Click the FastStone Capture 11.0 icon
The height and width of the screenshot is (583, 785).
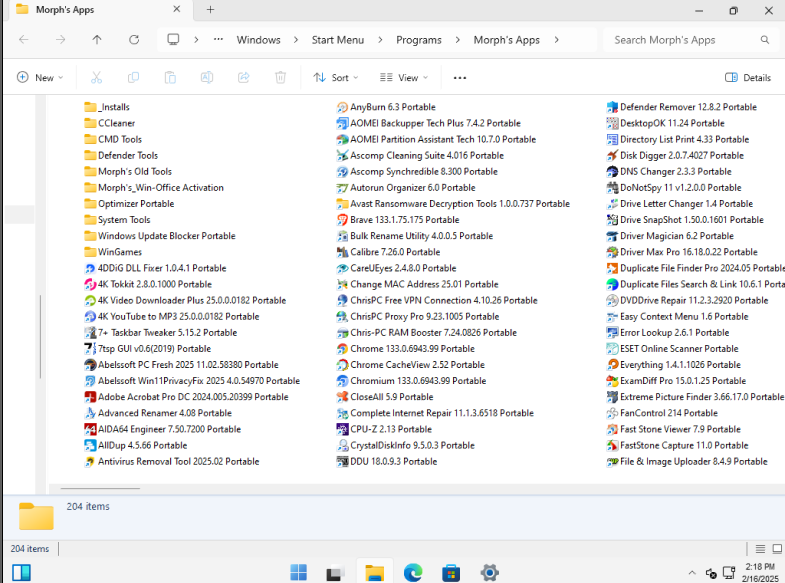(x=612, y=445)
